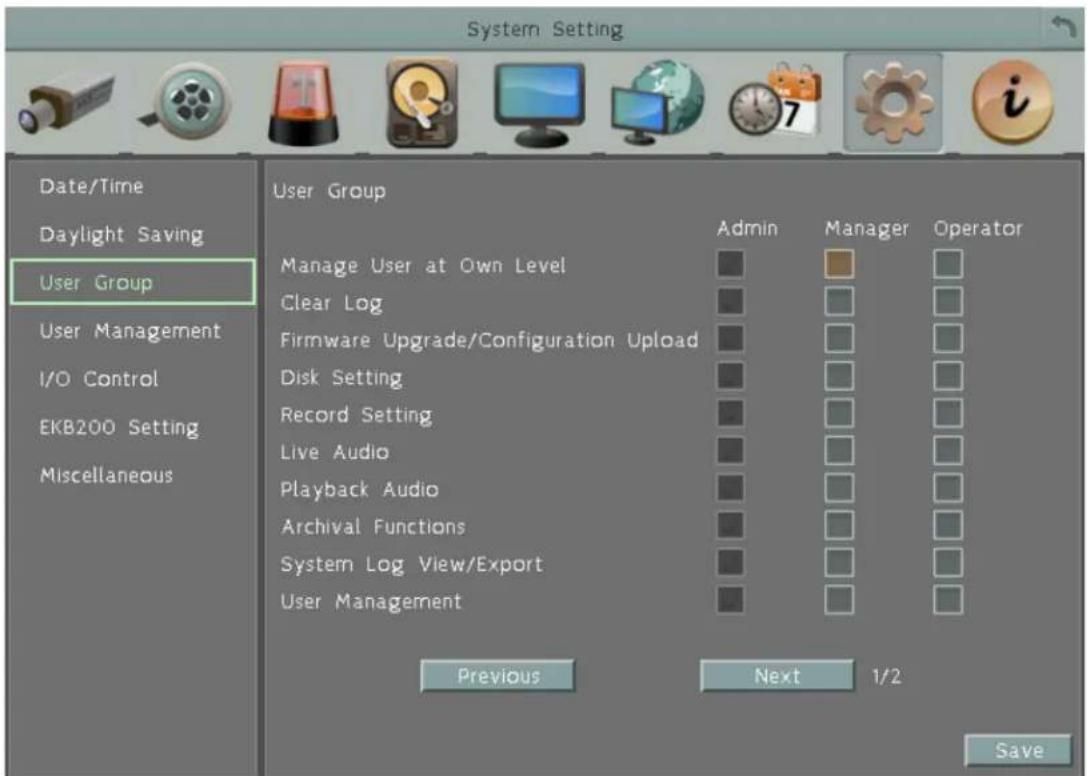Save the user group settings
The width and height of the screenshot is (1087, 776).
1018,750
